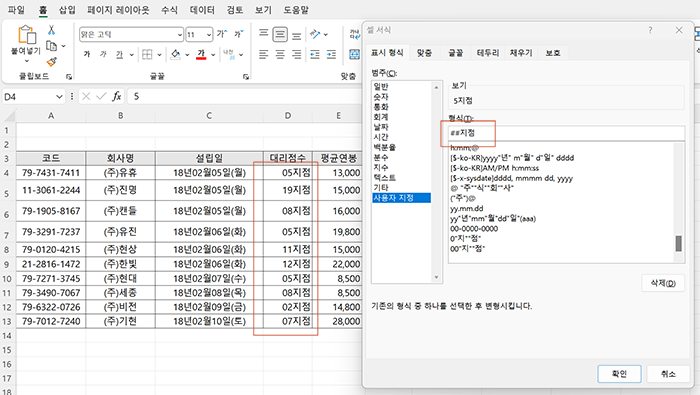Screen dimensions: 700x395
Task: Open the Copy options arrow
Action: coord(63,46)
